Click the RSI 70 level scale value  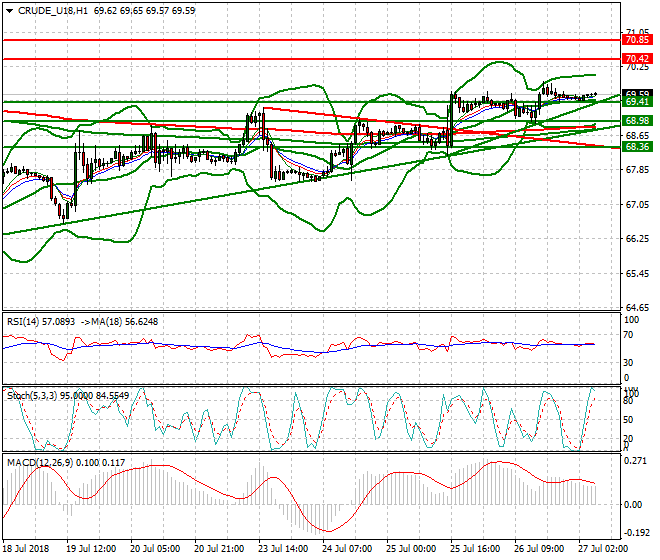point(628,335)
